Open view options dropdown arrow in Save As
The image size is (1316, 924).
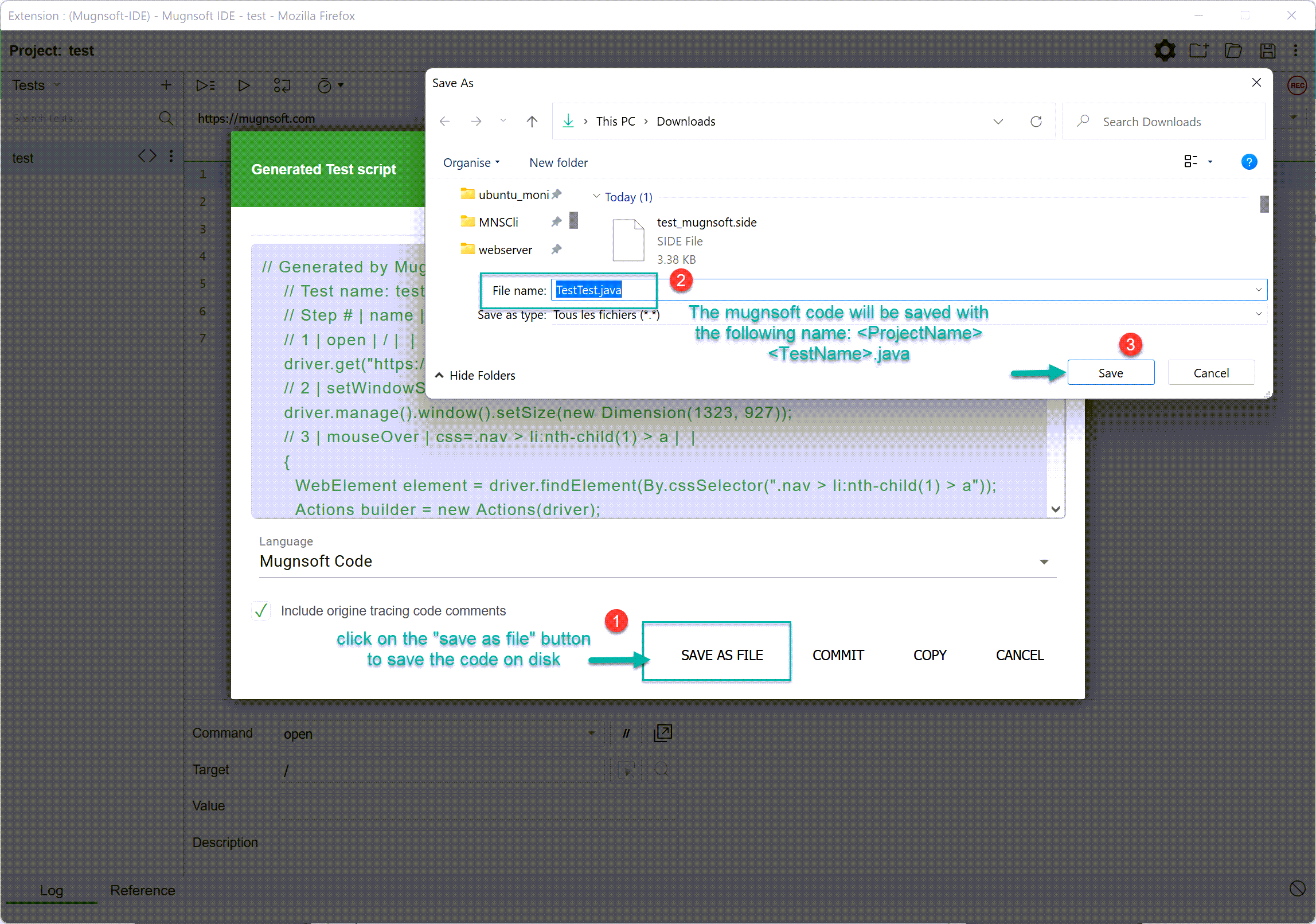point(1210,162)
